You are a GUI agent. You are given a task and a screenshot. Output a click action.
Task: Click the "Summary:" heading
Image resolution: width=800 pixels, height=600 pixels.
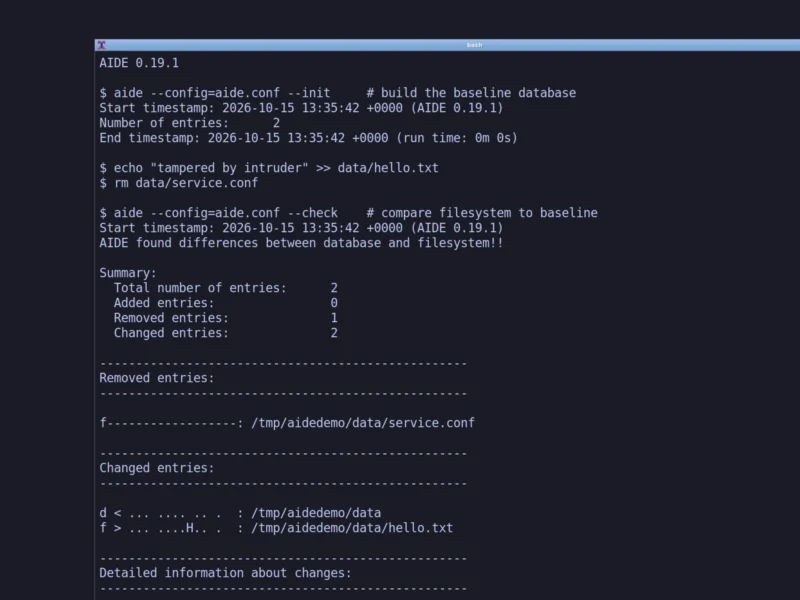click(x=128, y=273)
